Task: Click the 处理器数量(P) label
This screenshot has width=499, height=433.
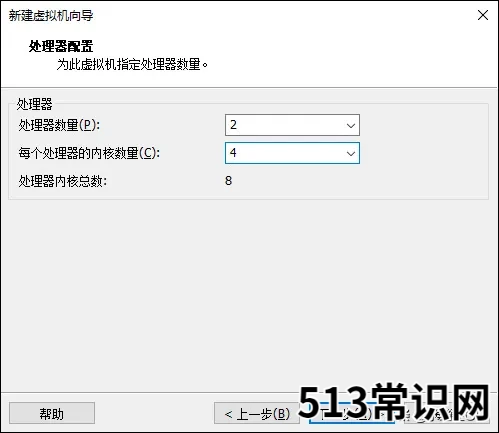Action: point(59,125)
